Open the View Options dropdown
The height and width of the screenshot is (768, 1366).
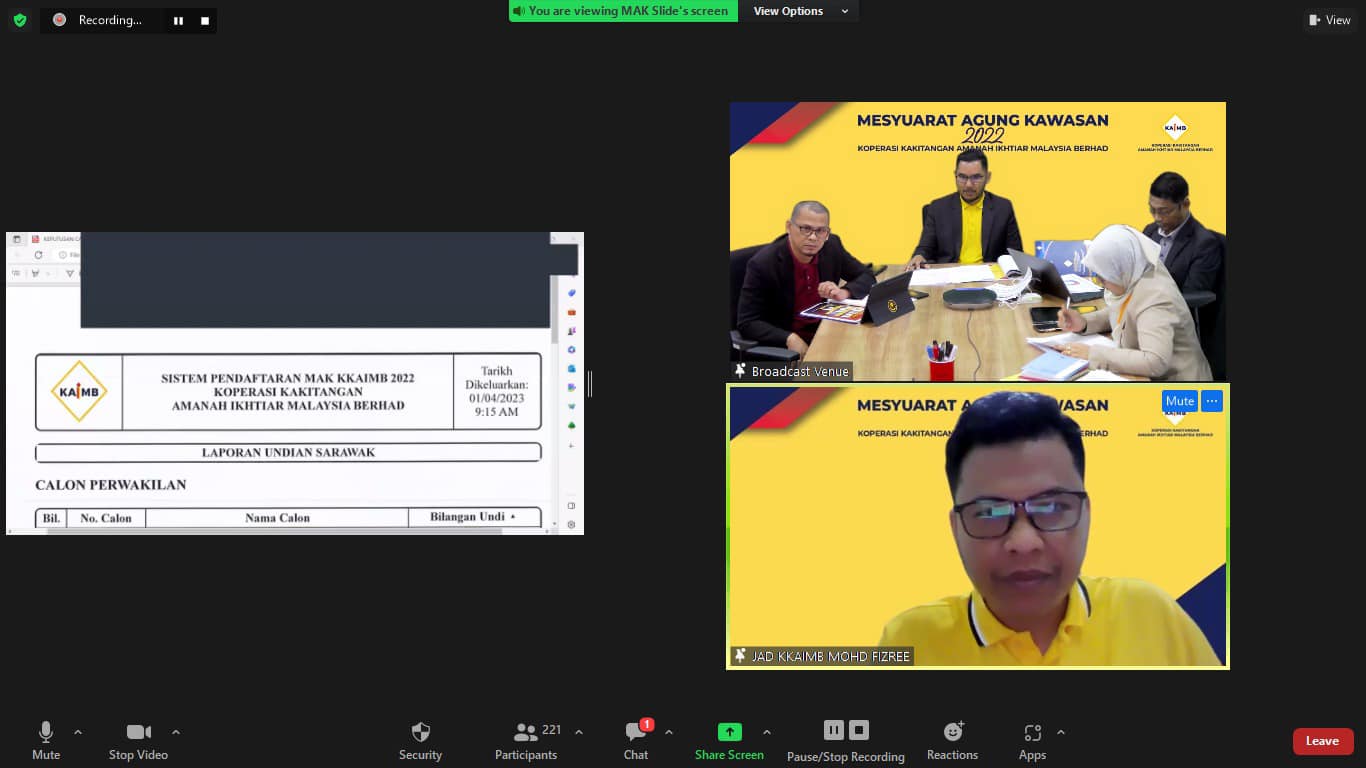800,11
